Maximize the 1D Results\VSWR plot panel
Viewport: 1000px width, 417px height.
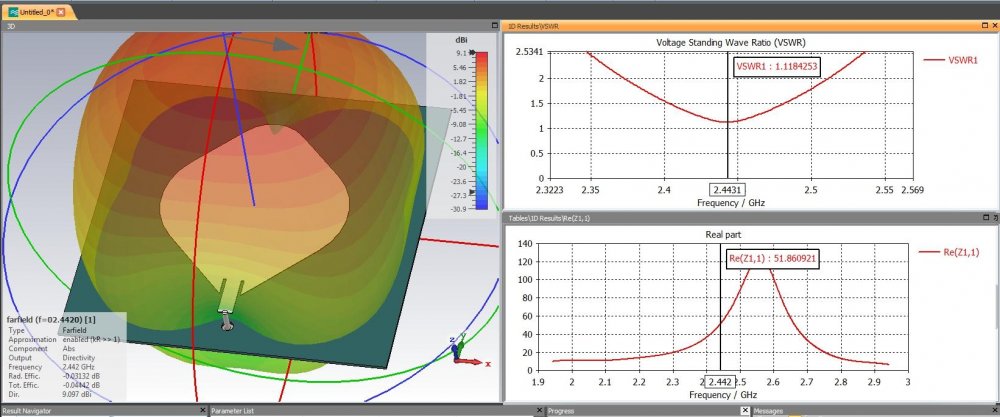(985, 26)
